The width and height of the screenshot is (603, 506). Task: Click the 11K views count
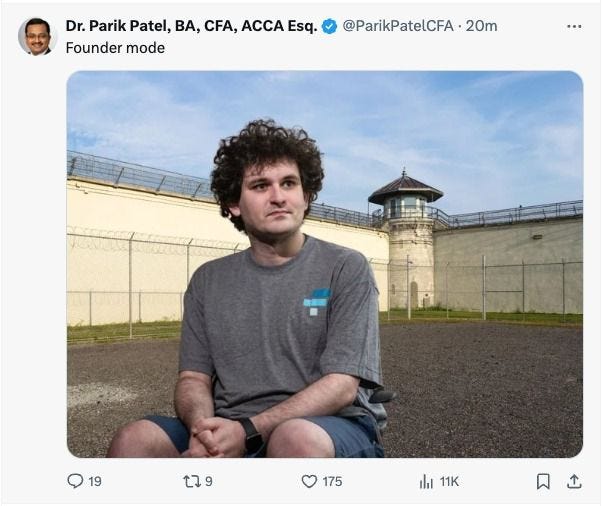(x=449, y=481)
